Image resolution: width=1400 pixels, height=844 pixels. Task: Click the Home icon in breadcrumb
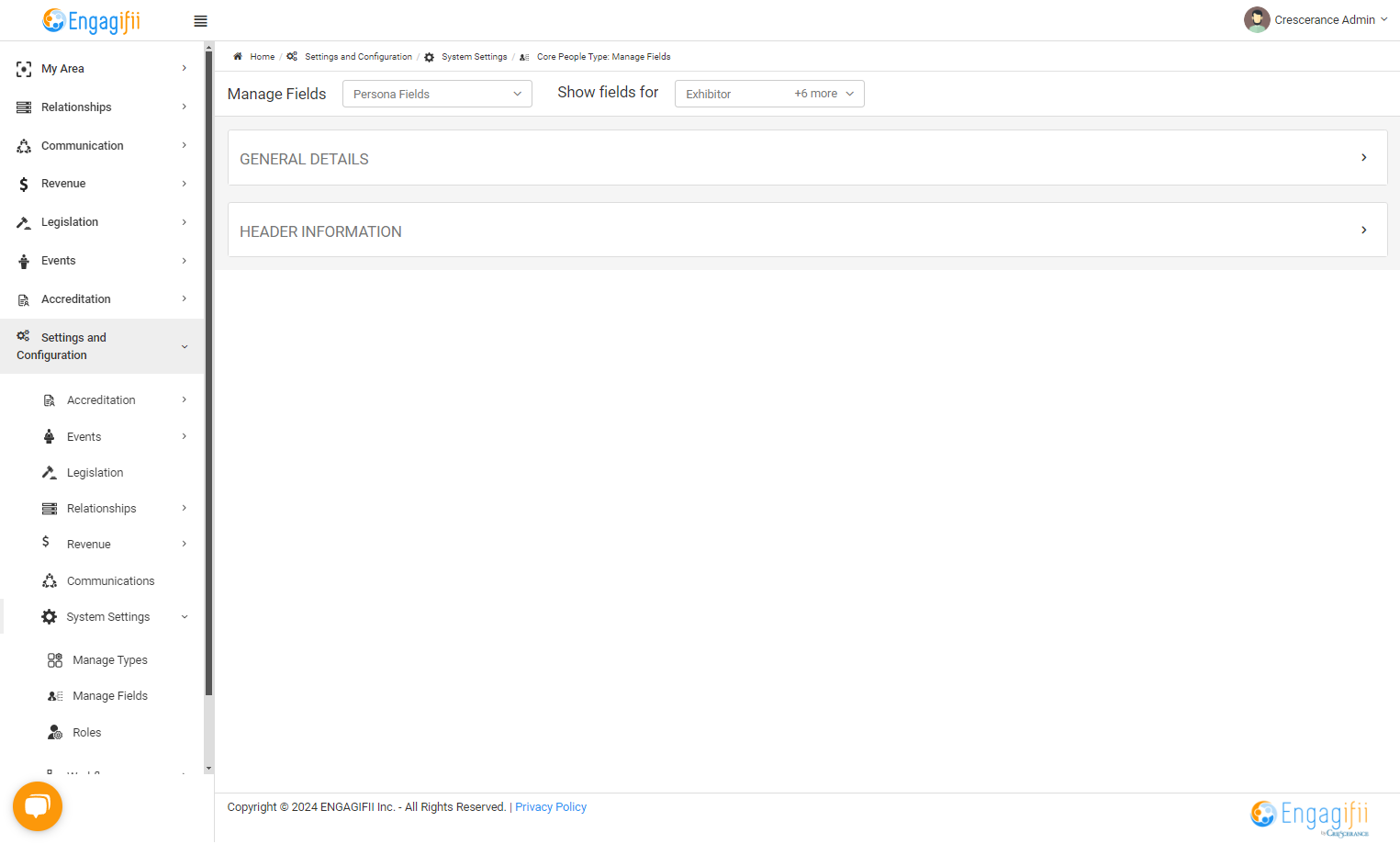click(x=238, y=56)
